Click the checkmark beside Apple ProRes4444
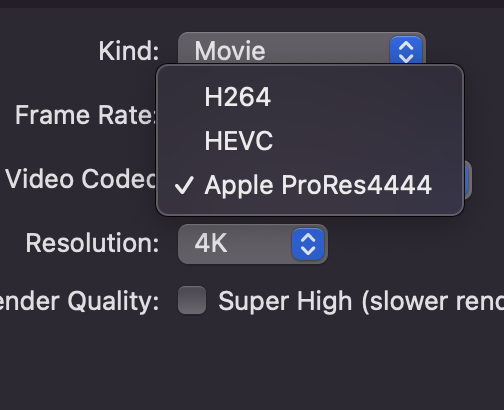Screen dimensions: 504x410 click(184, 185)
